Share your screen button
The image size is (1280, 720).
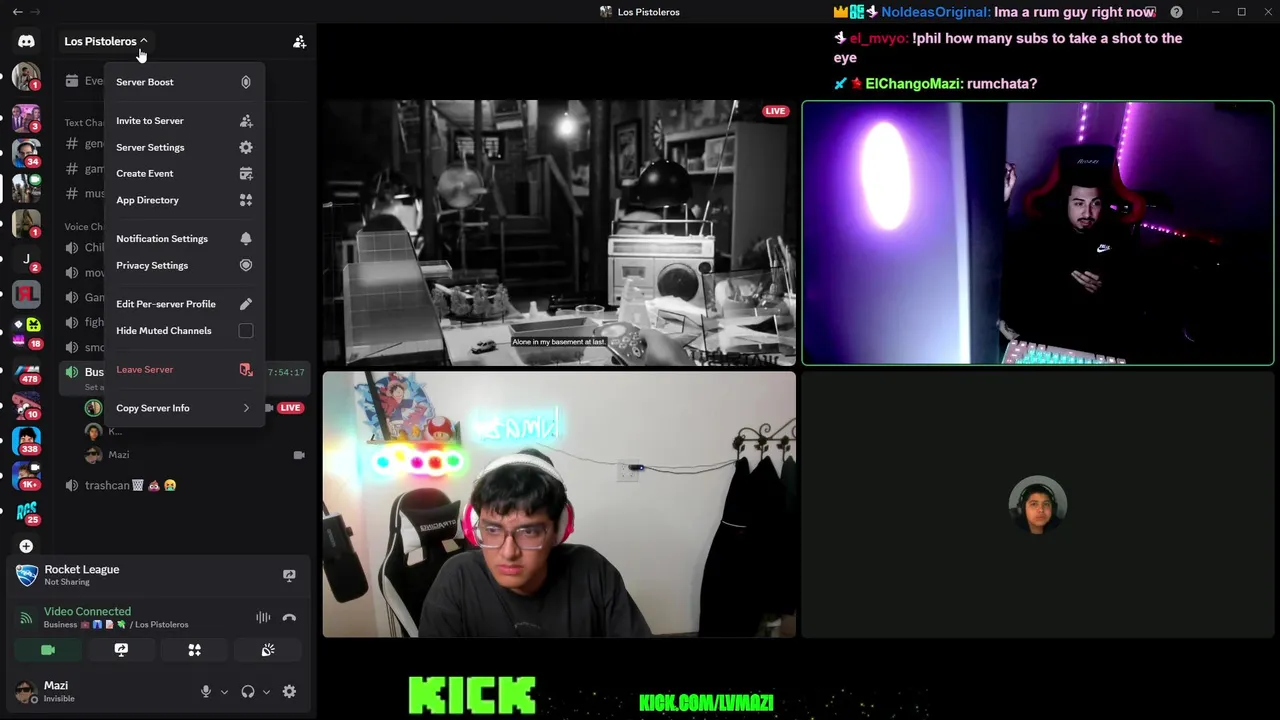(121, 650)
